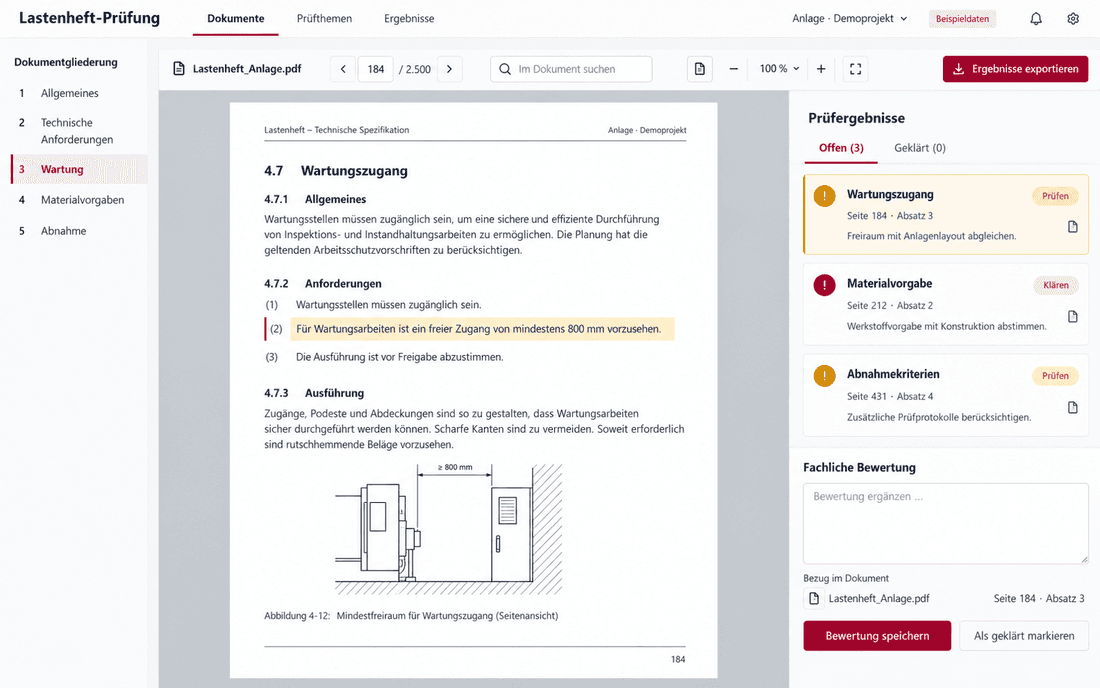
Task: Select the Geklärt (0) tab
Action: 920,148
